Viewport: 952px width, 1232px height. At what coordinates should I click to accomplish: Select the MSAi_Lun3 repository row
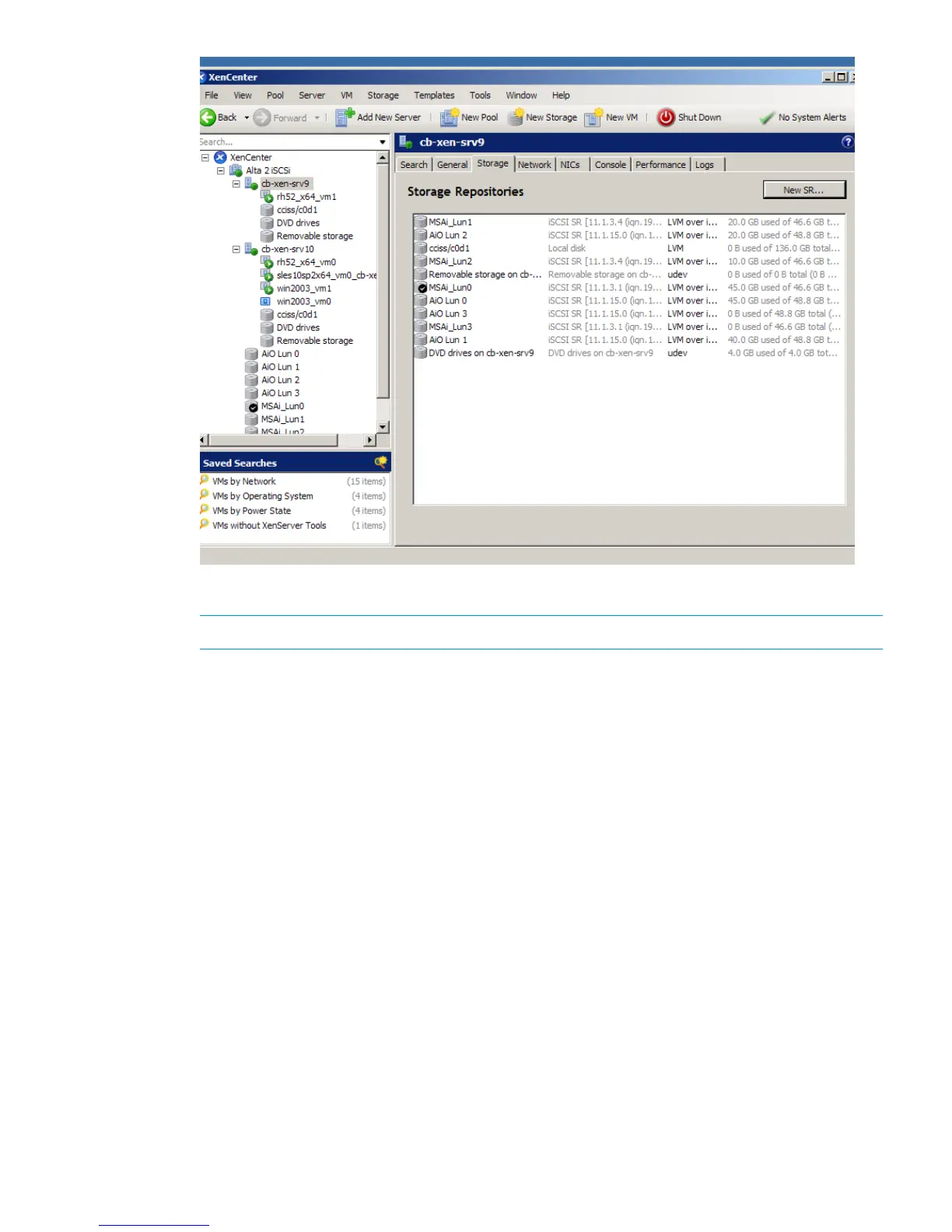(x=628, y=327)
